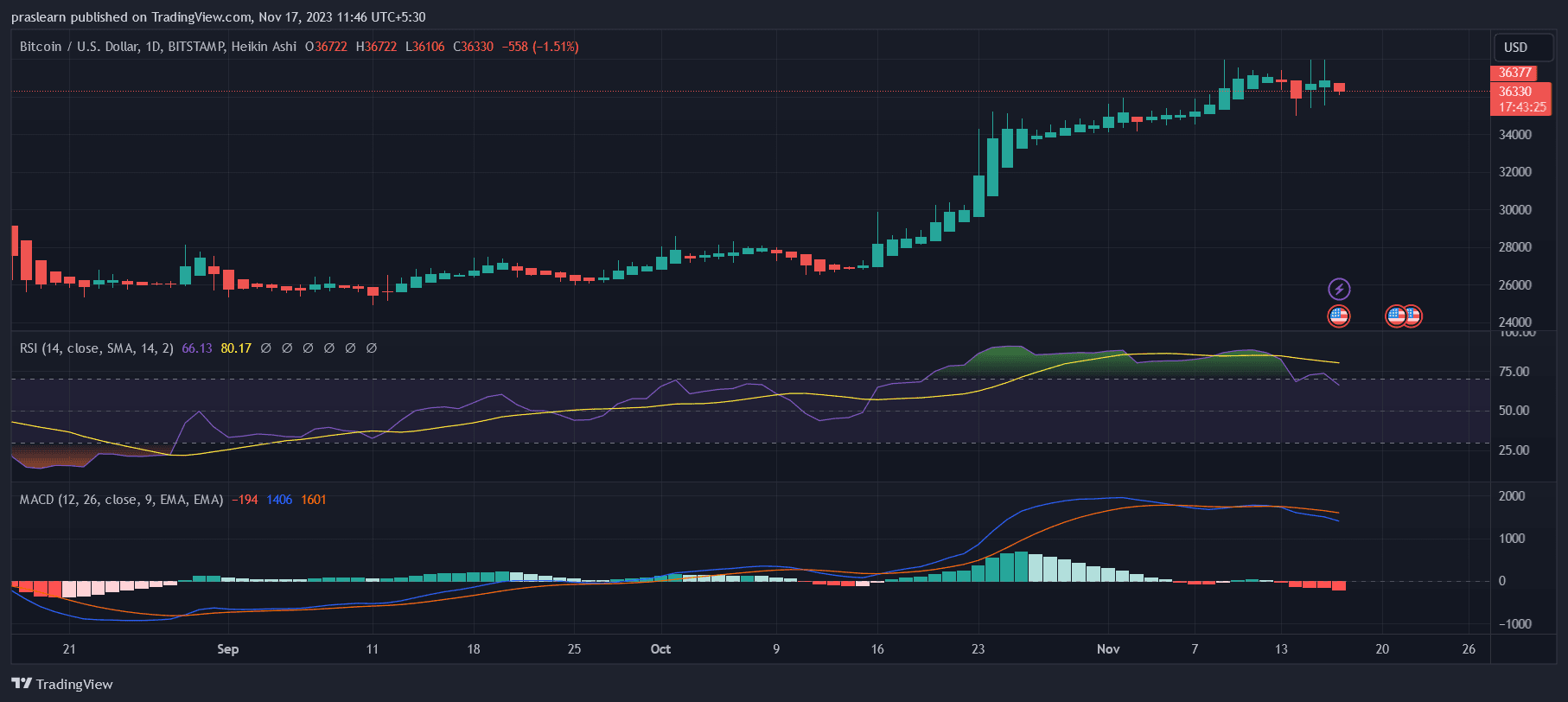The width and height of the screenshot is (1568, 702).
Task: Click the purple RSI value 66.13
Action: pyautogui.click(x=196, y=348)
